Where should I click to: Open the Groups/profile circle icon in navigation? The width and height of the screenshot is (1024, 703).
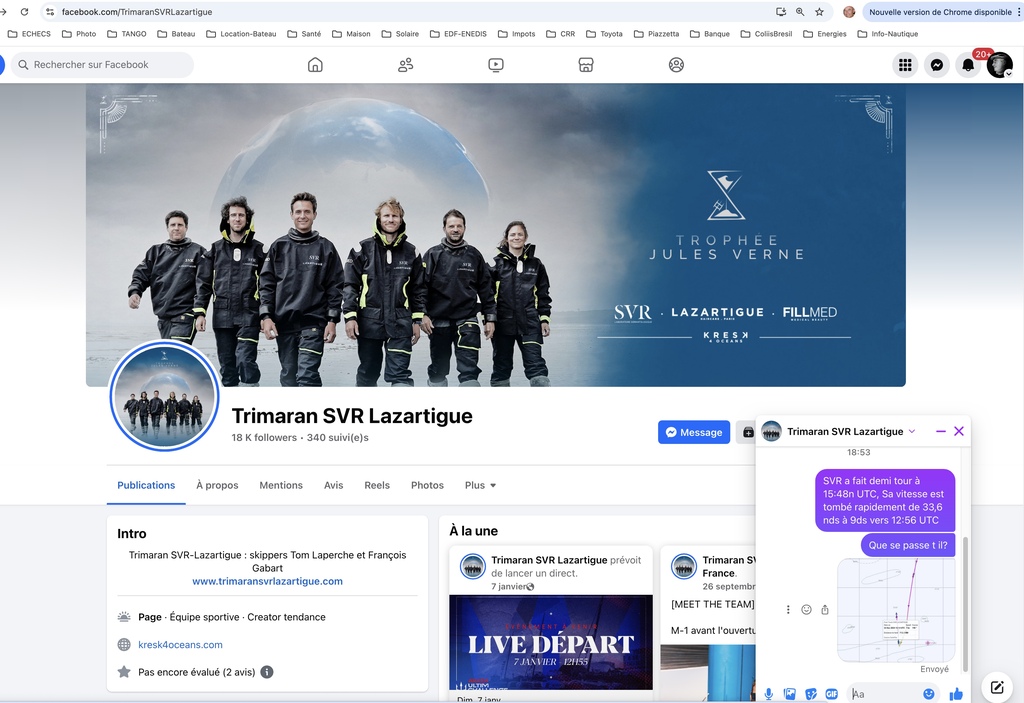click(x=676, y=65)
